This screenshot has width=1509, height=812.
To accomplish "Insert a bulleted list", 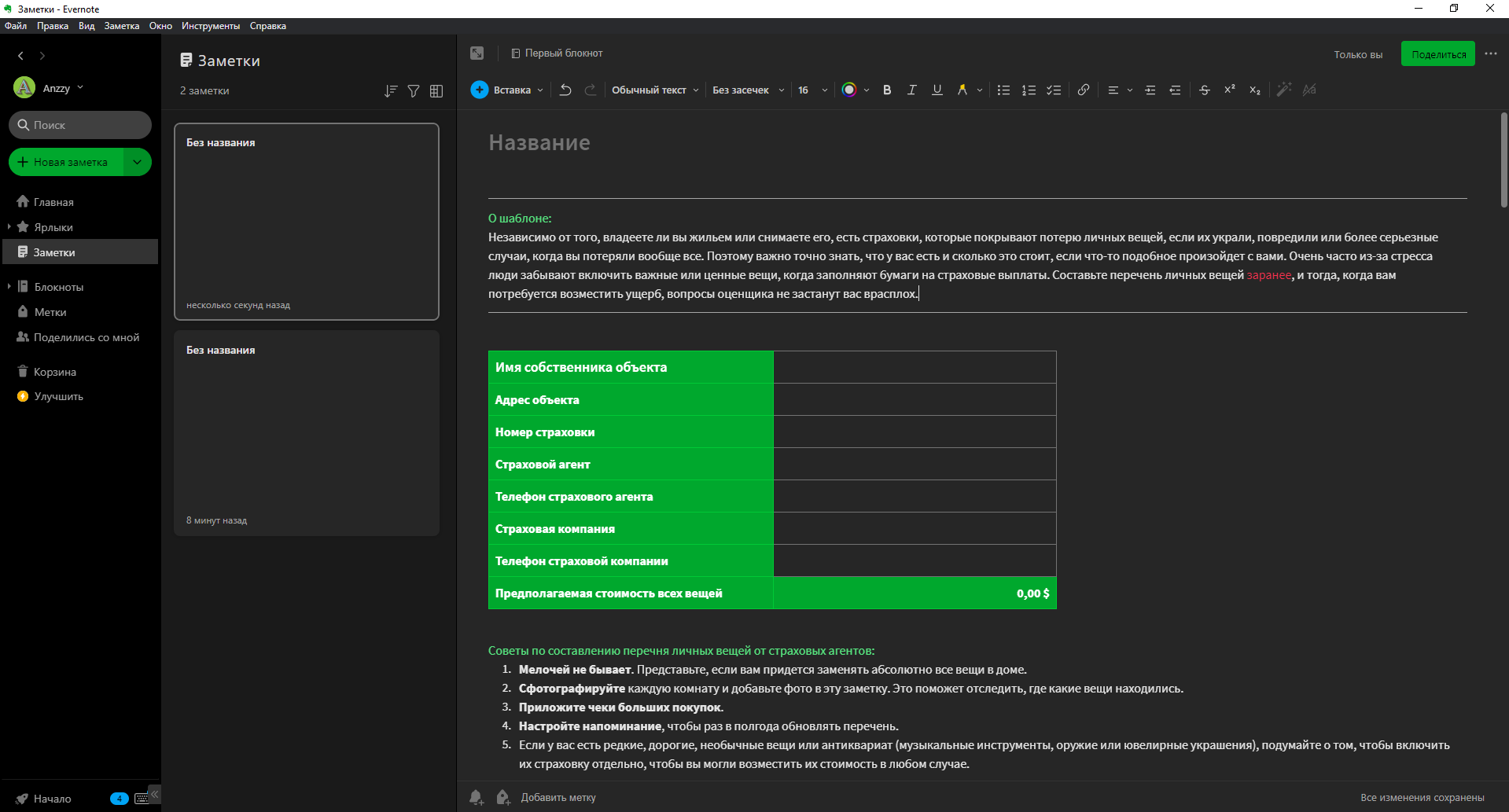I will pos(1003,90).
